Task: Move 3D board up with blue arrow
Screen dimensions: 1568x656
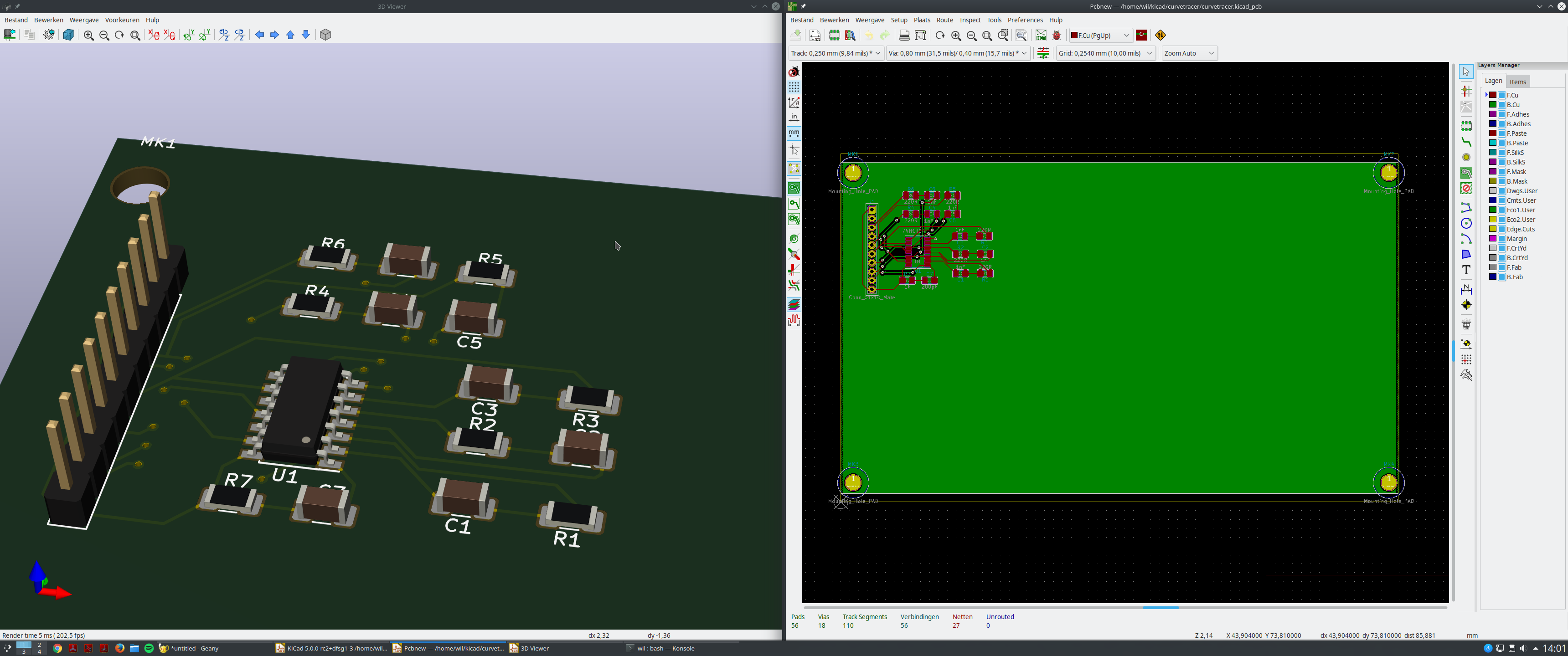Action: click(290, 35)
